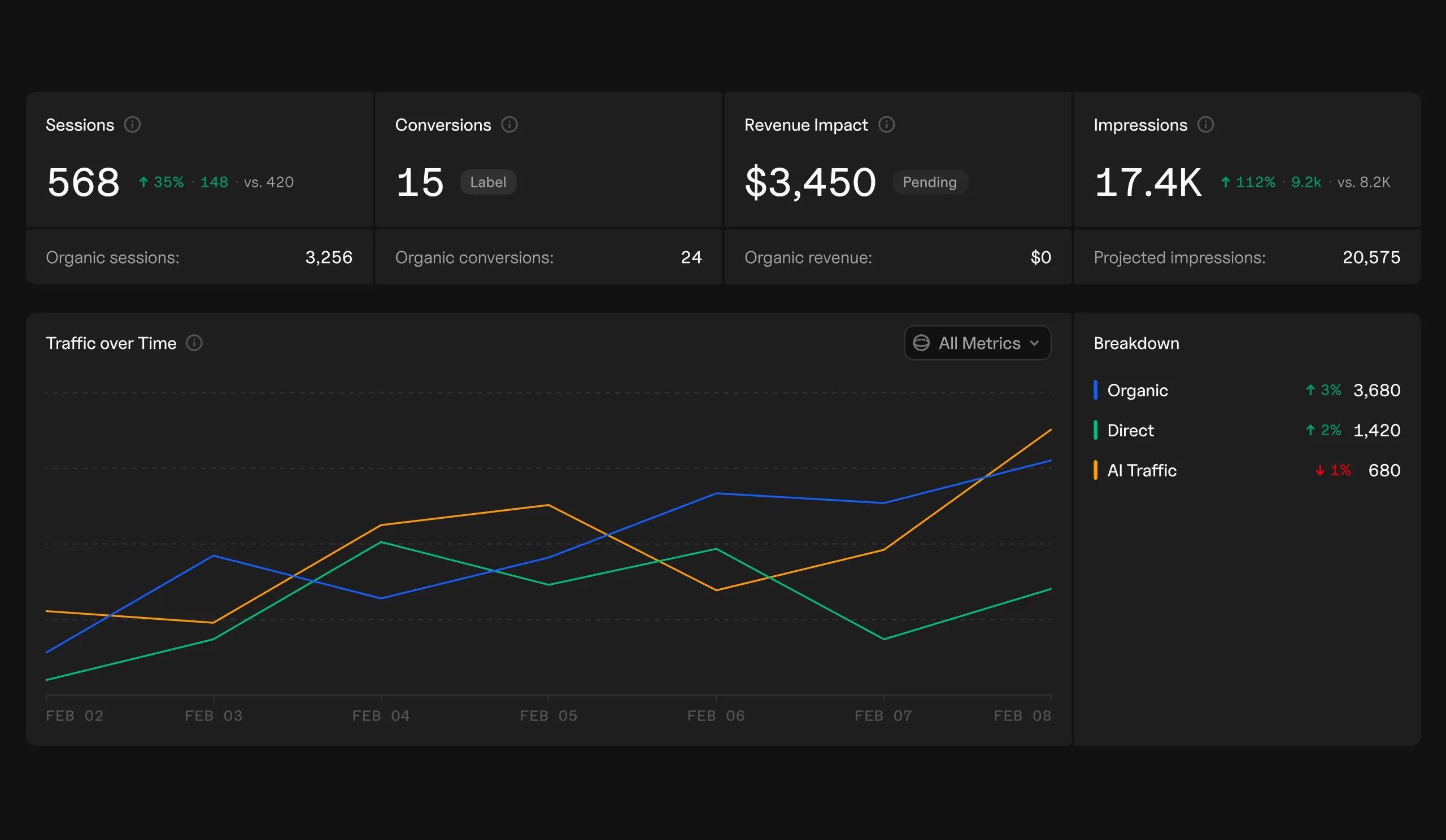Click the 3,680 Organic breakdown value
Viewport: 1446px width, 840px height.
coord(1377,391)
